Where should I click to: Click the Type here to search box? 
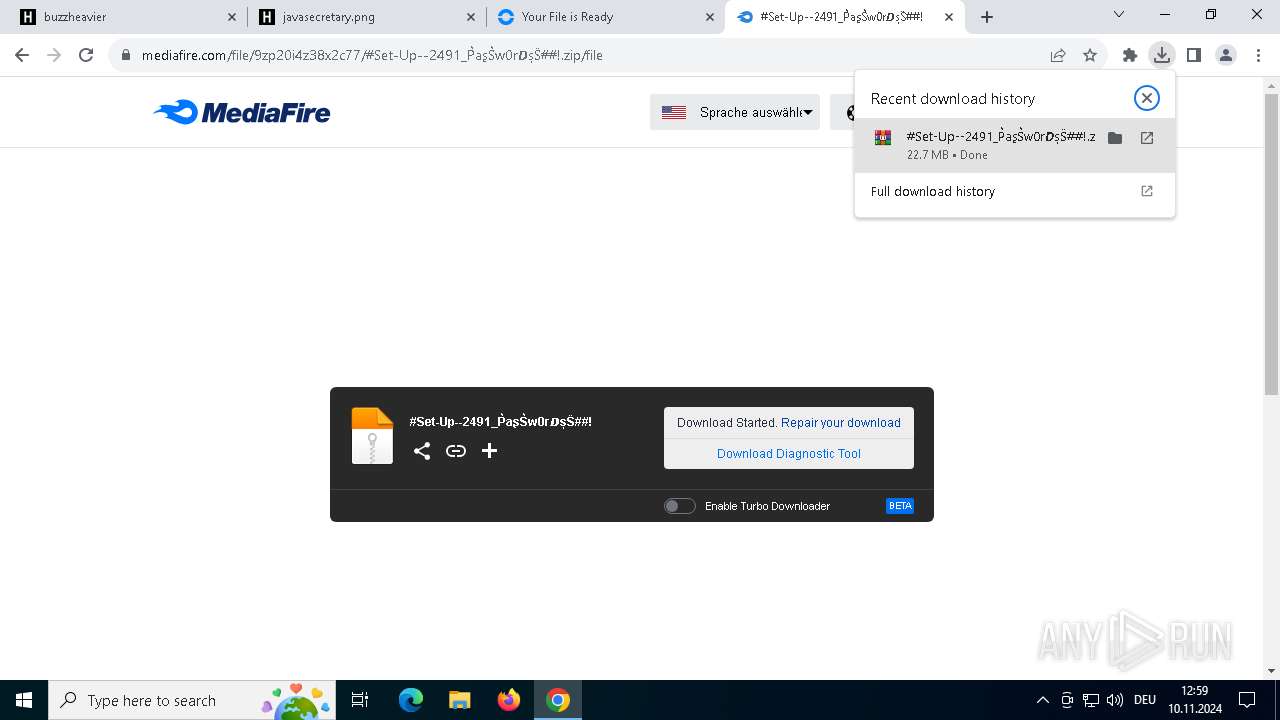coord(194,700)
